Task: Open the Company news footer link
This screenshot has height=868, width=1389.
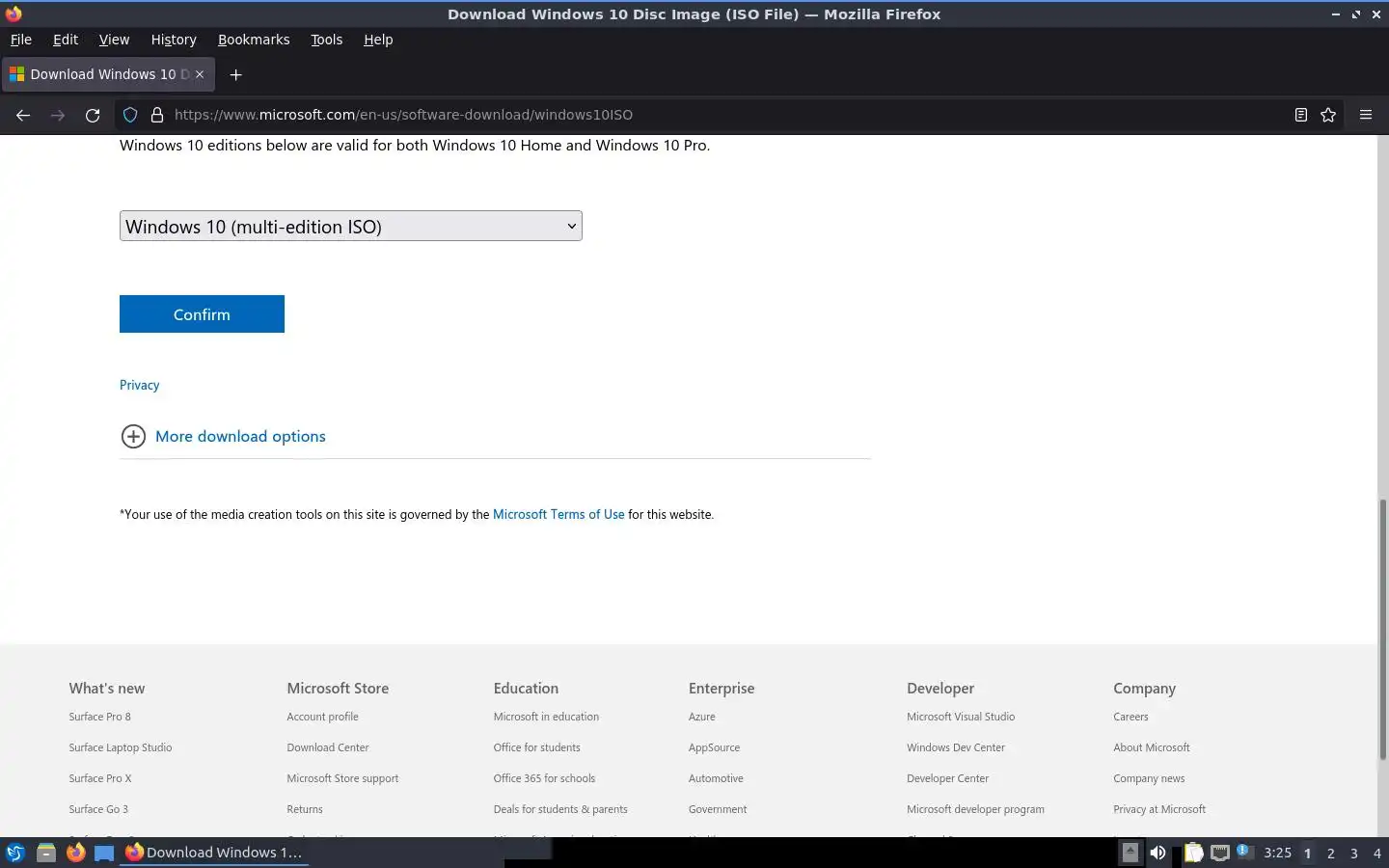Action: 1149,778
